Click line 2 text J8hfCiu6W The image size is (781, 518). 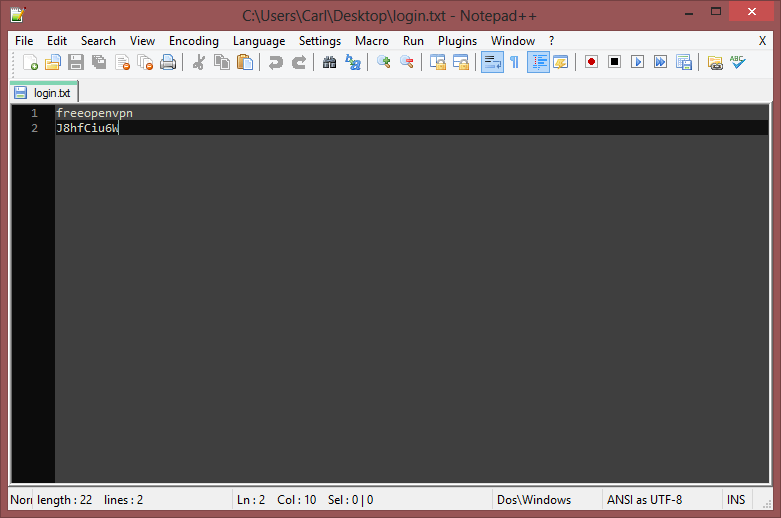pos(87,128)
